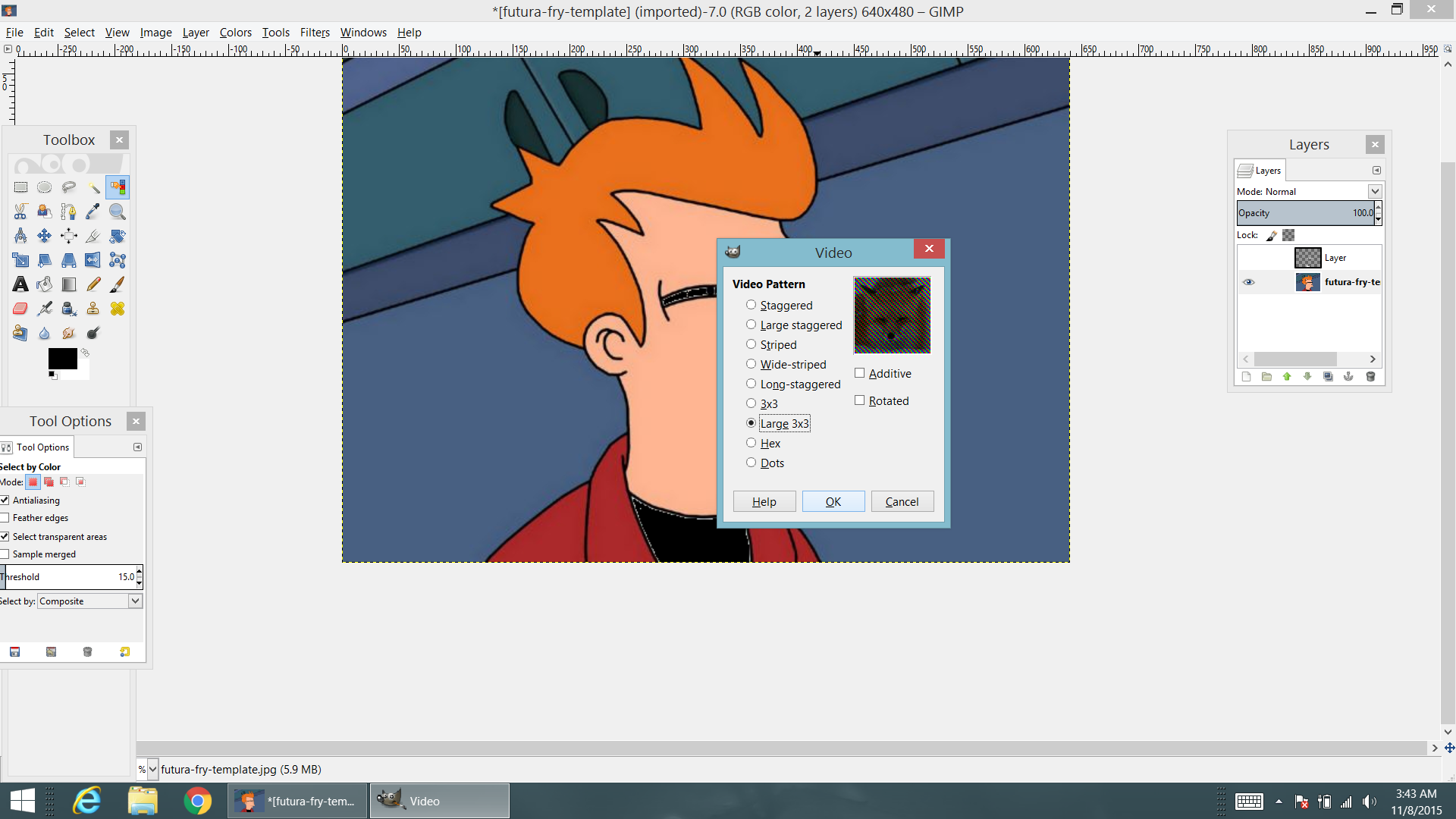The image size is (1456, 819).
Task: Click the foreground black color swatch
Action: tap(62, 359)
